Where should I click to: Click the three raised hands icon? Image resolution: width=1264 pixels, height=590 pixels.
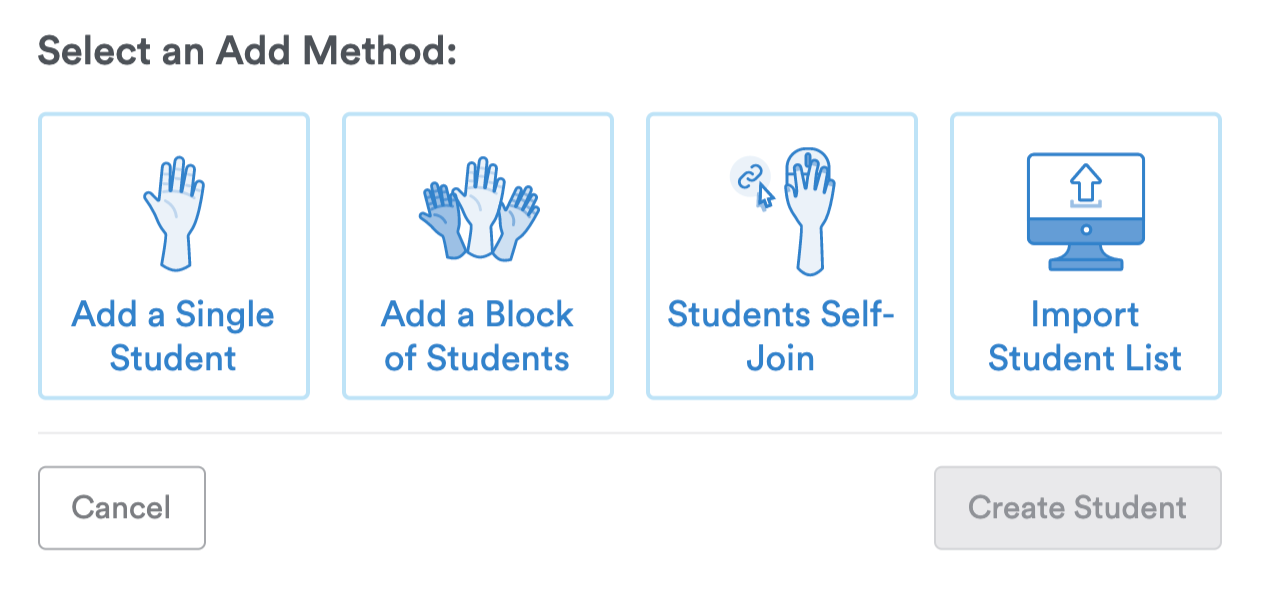(478, 209)
